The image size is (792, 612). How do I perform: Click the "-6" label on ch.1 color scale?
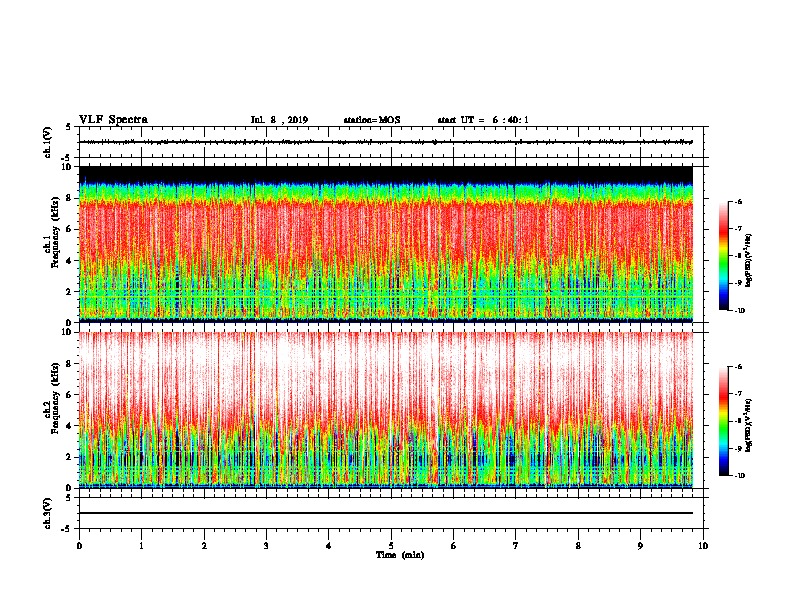click(737, 201)
